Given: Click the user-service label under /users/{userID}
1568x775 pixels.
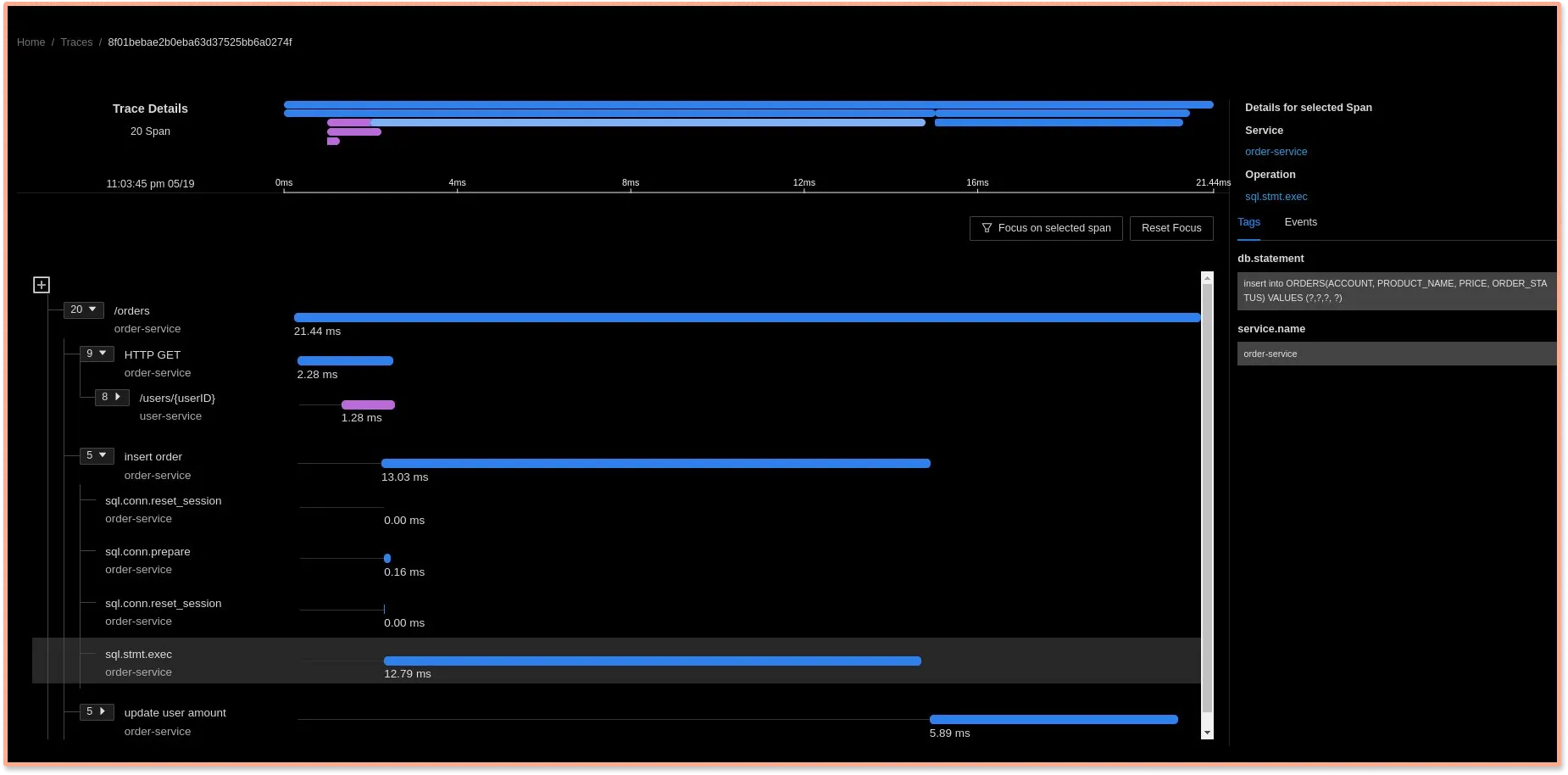Looking at the screenshot, I should click(170, 416).
